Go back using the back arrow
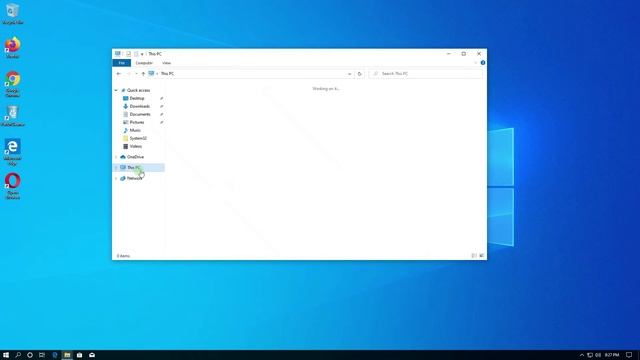640x360 pixels. 119,73
